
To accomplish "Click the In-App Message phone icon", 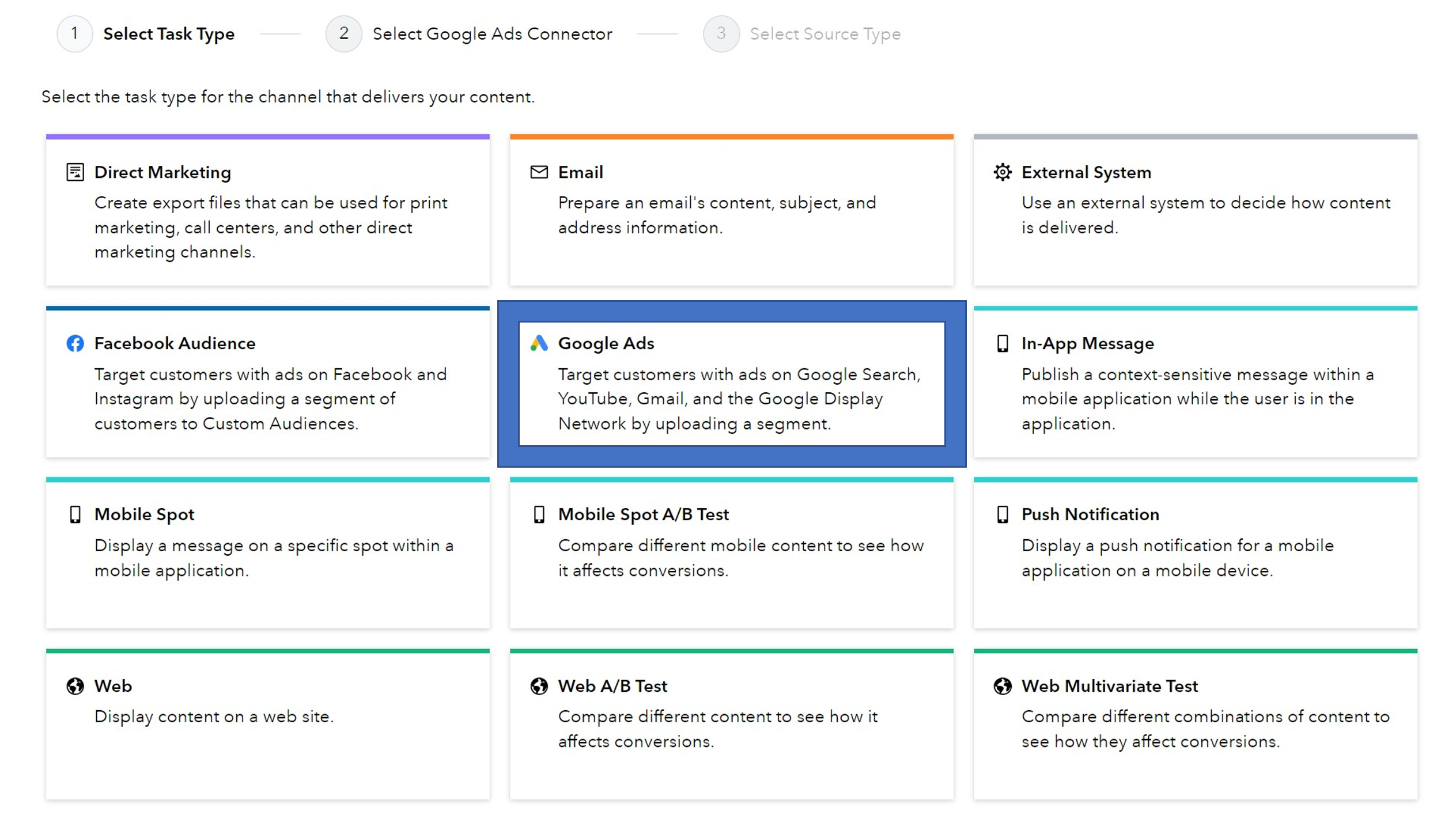I will 1003,343.
